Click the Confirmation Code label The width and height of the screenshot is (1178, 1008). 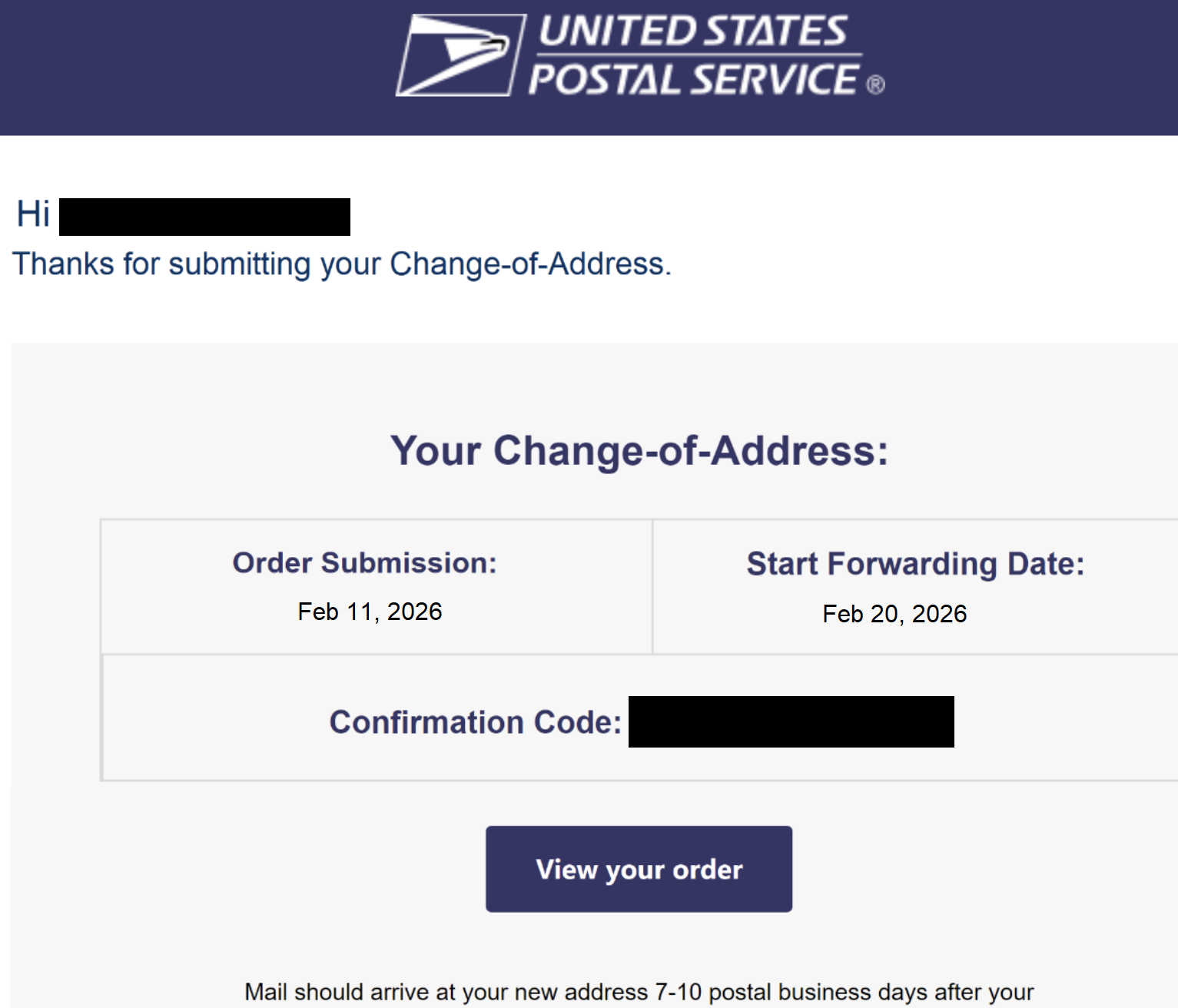pyautogui.click(x=476, y=722)
